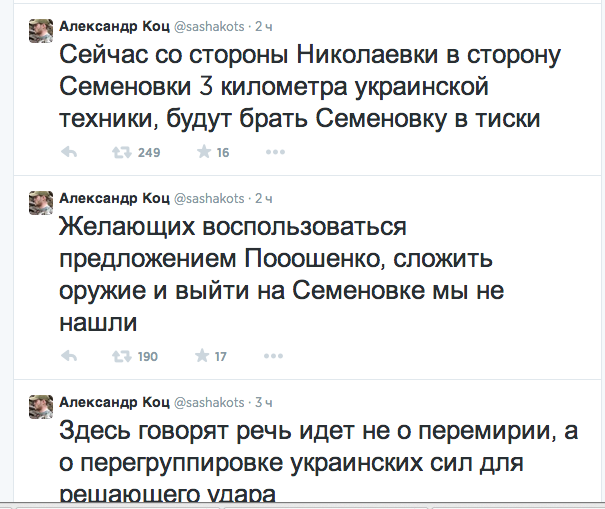Open the 3 ч timestamp link
This screenshot has width=605, height=509.
[266, 400]
